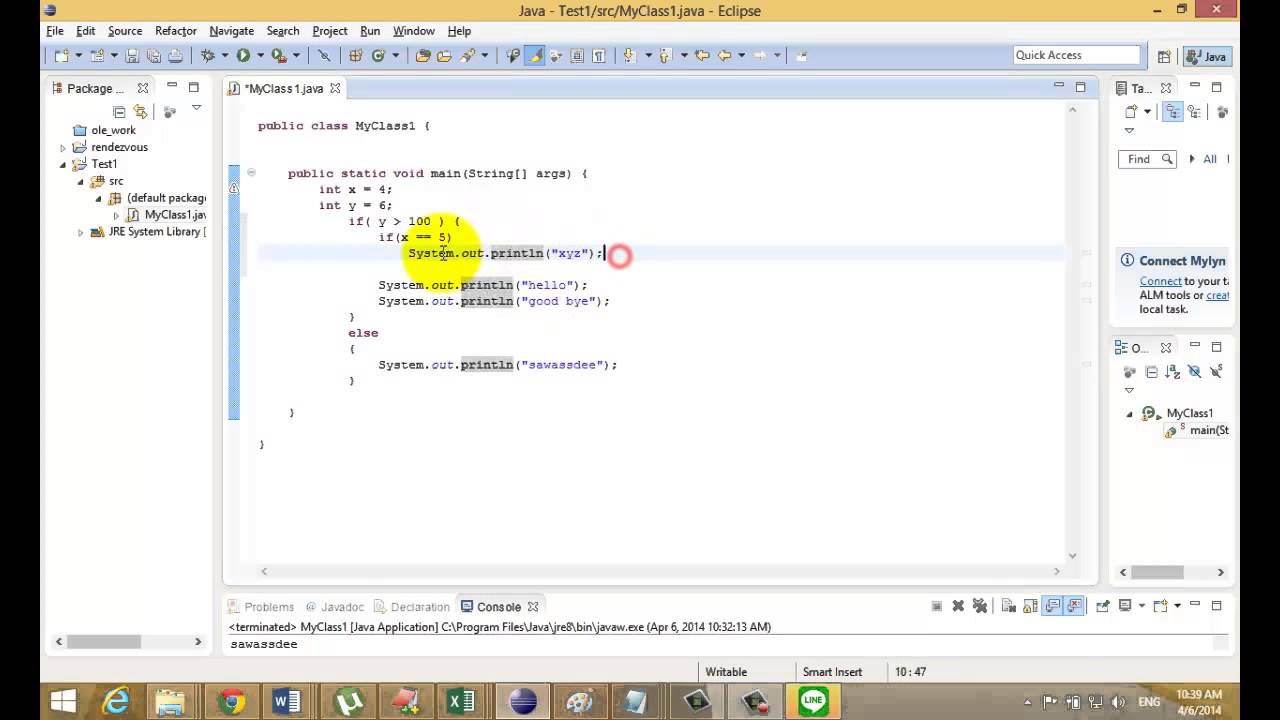
Task: Click the Previous Annotation arrow icon
Action: pyautogui.click(x=665, y=56)
